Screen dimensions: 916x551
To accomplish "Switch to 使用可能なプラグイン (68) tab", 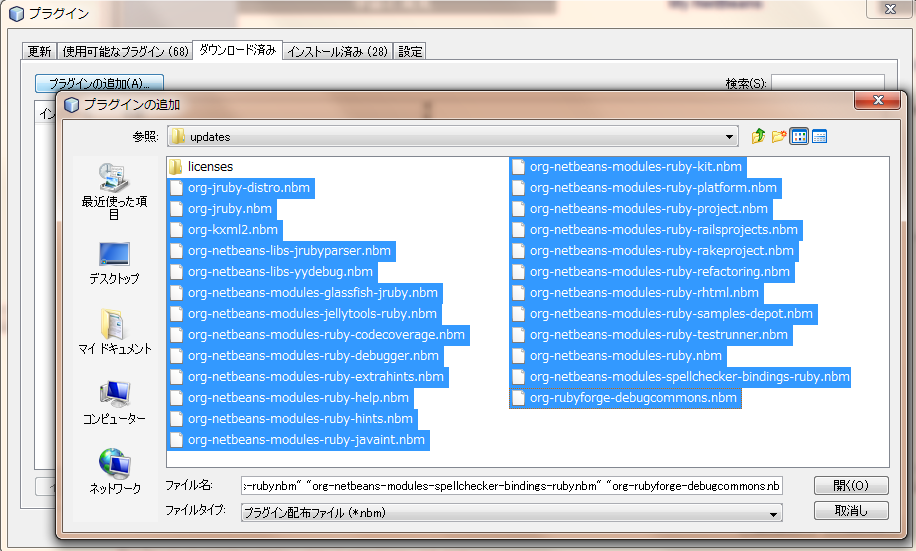I will click(126, 51).
